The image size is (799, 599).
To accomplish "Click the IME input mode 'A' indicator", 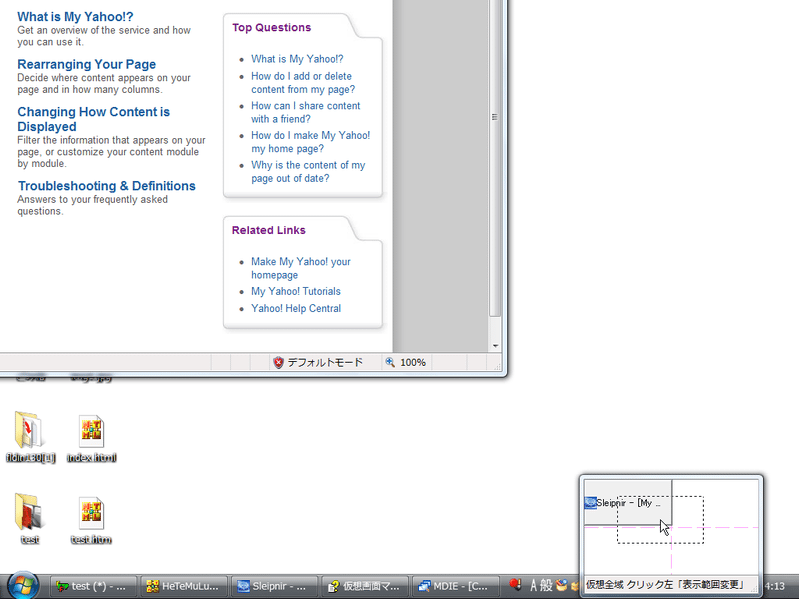I will (x=534, y=585).
